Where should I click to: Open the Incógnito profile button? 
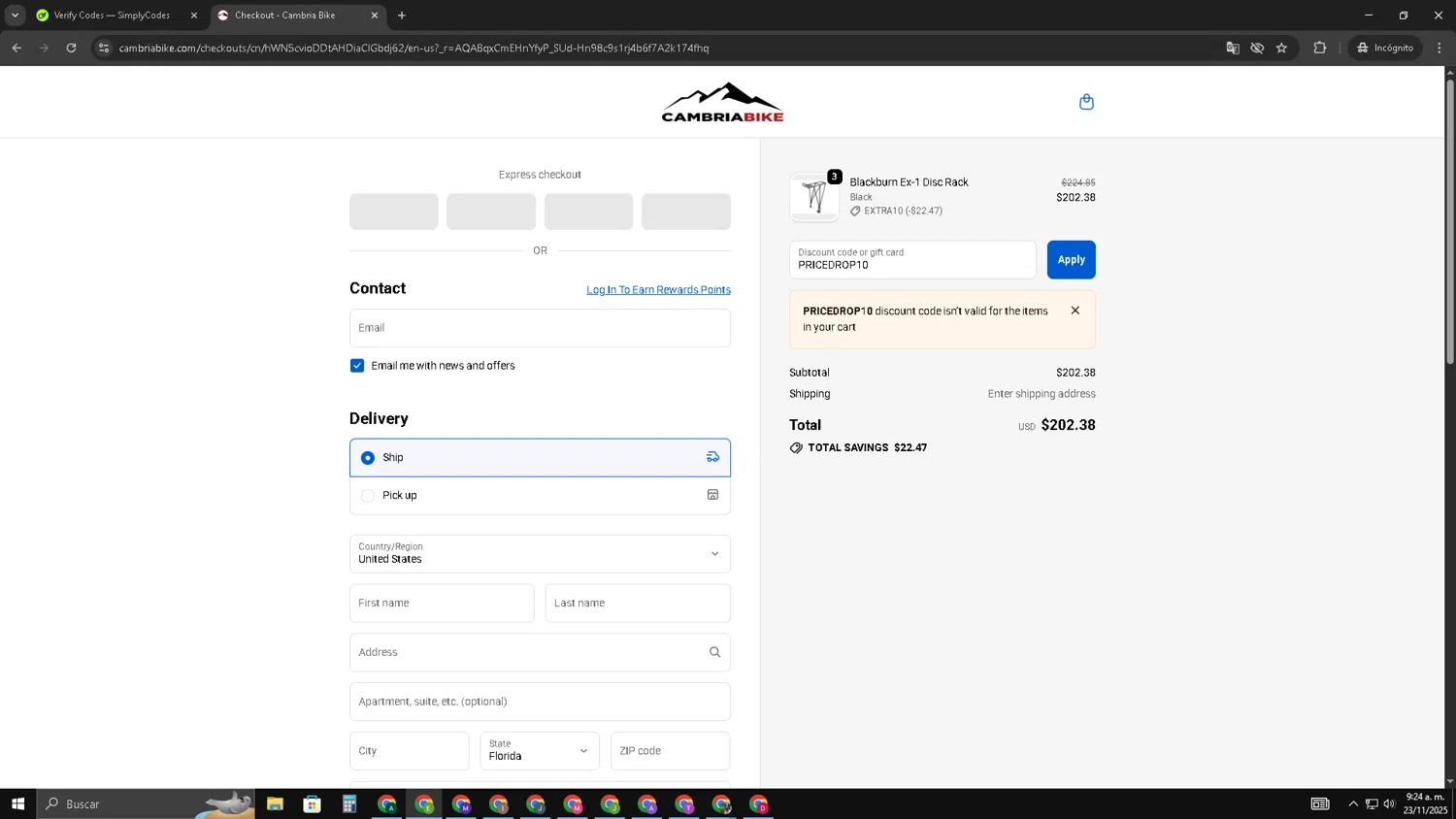click(1385, 48)
